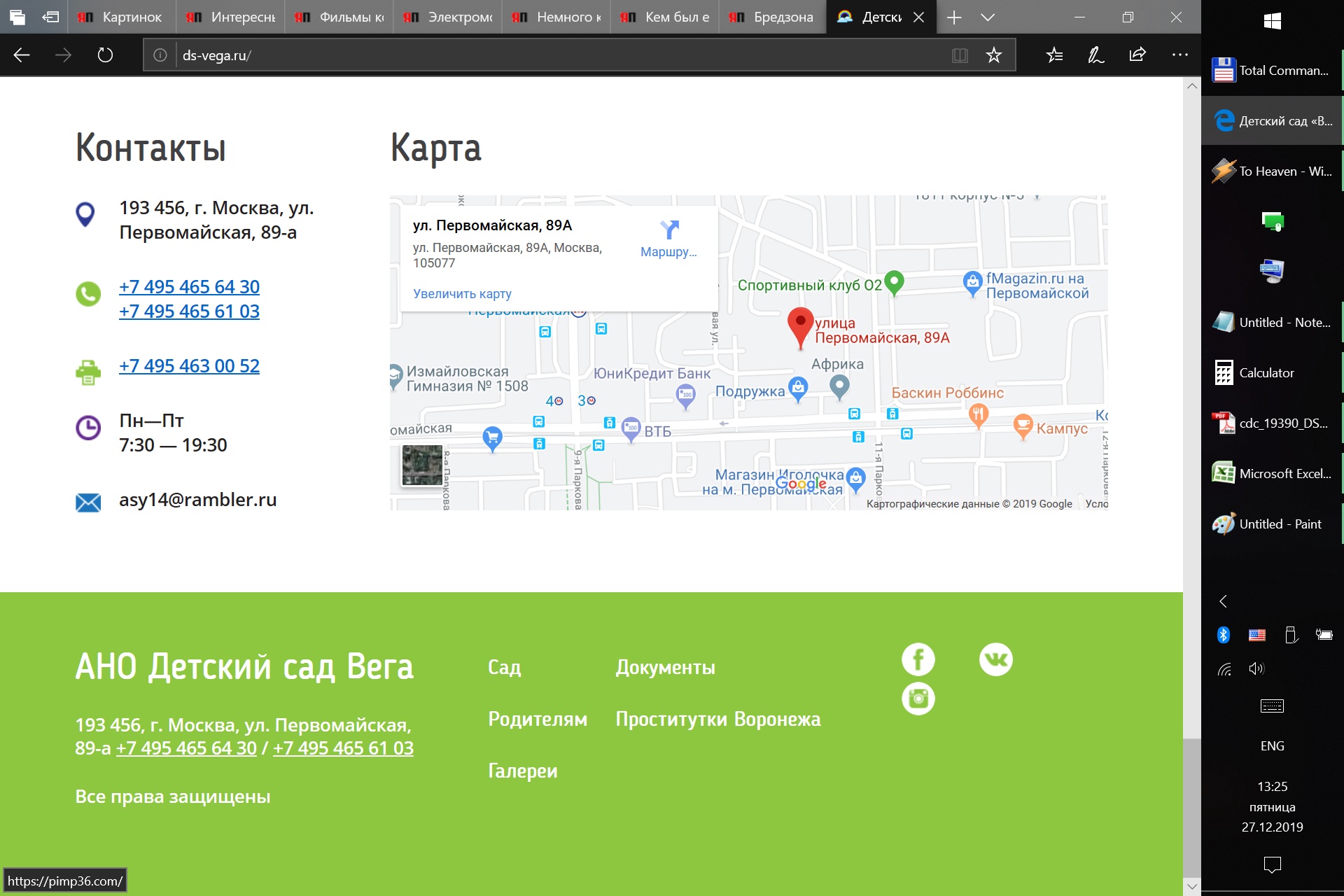Screen dimensions: 1344x896
Task: Click Кампус restaurant marker on map
Action: pyautogui.click(x=1023, y=426)
